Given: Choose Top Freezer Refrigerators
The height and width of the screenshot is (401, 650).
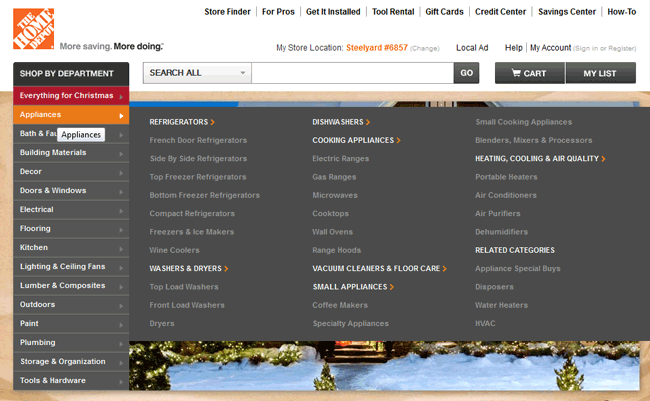Looking at the screenshot, I should (x=198, y=177).
